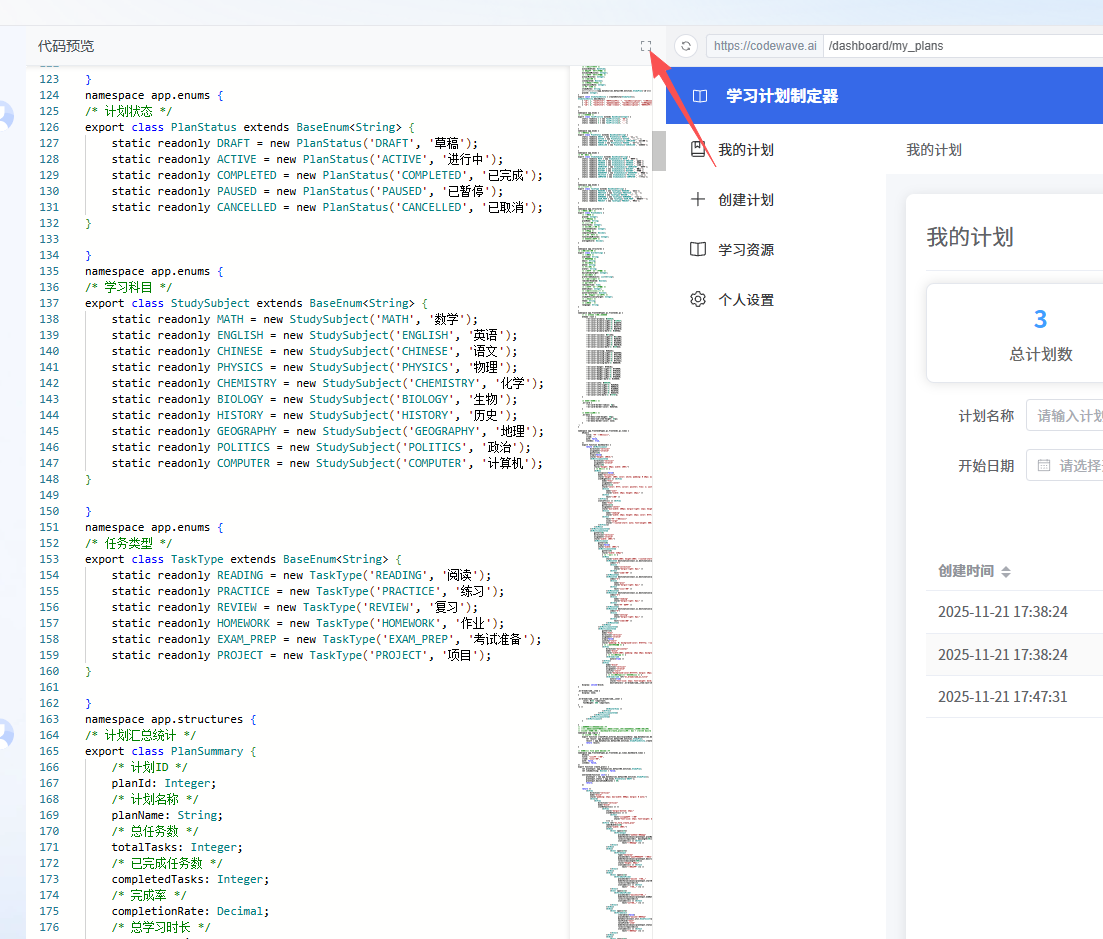
Task: Click the 总计划数 statistic card
Action: click(x=1015, y=333)
